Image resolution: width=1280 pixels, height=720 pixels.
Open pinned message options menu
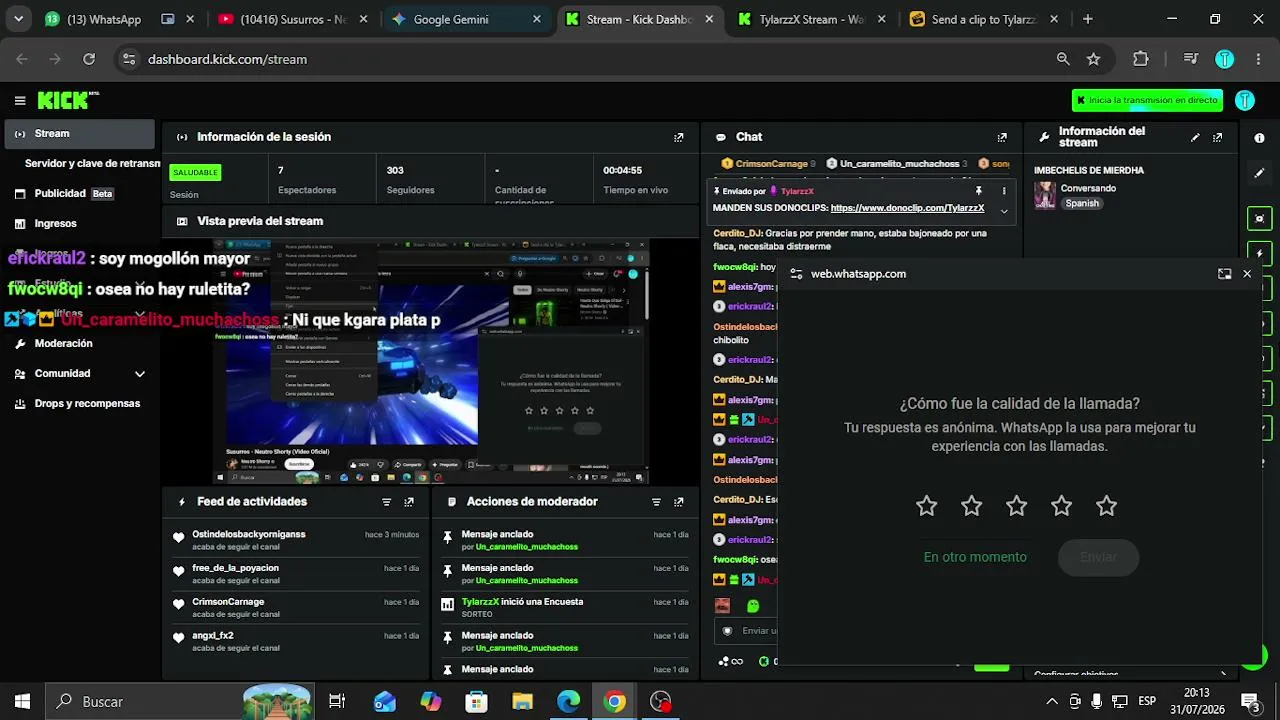(1004, 191)
